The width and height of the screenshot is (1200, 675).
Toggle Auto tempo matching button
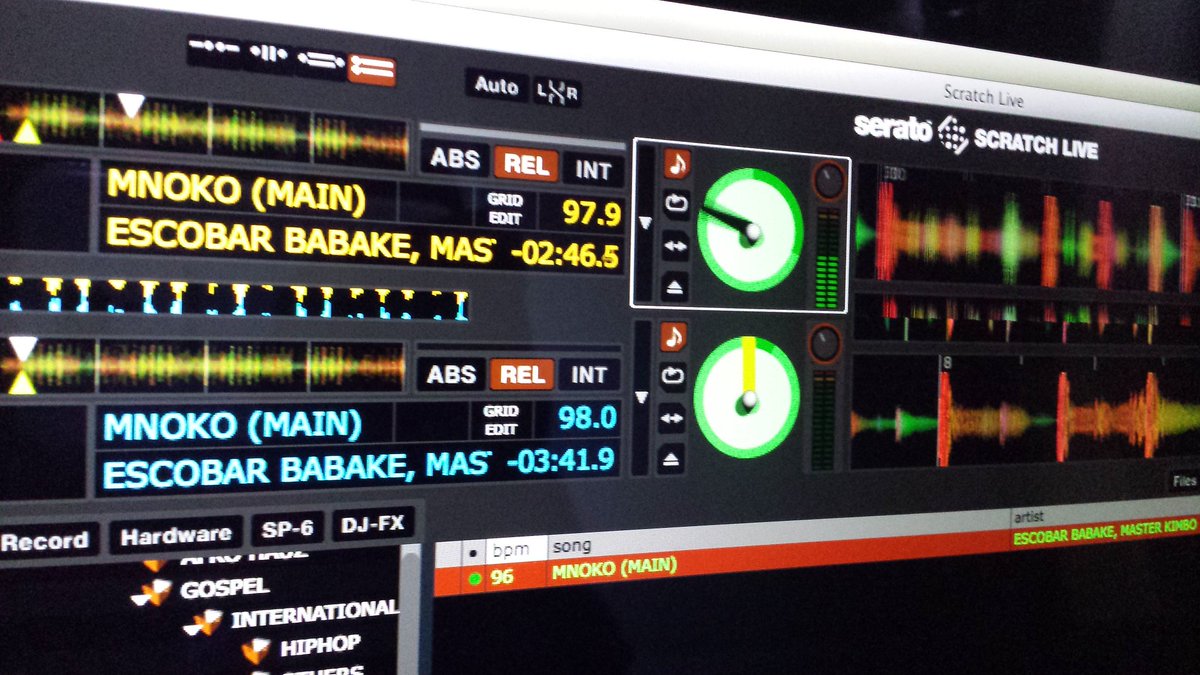point(496,86)
